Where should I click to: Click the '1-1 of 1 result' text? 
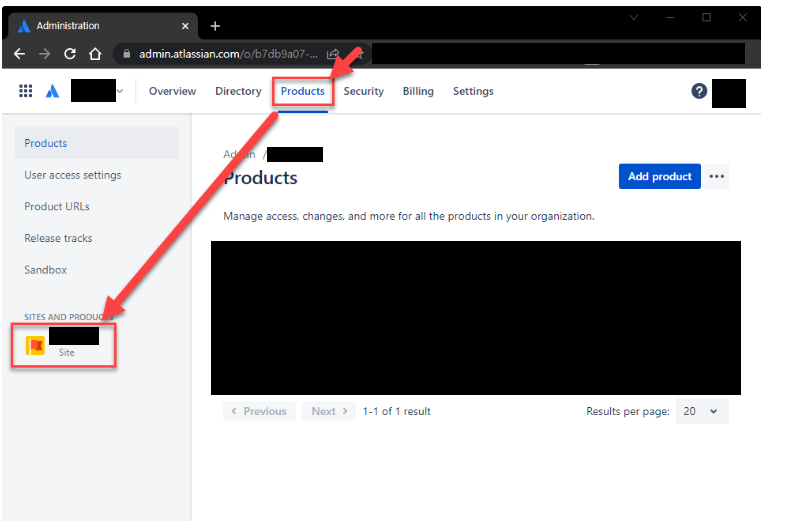397,411
